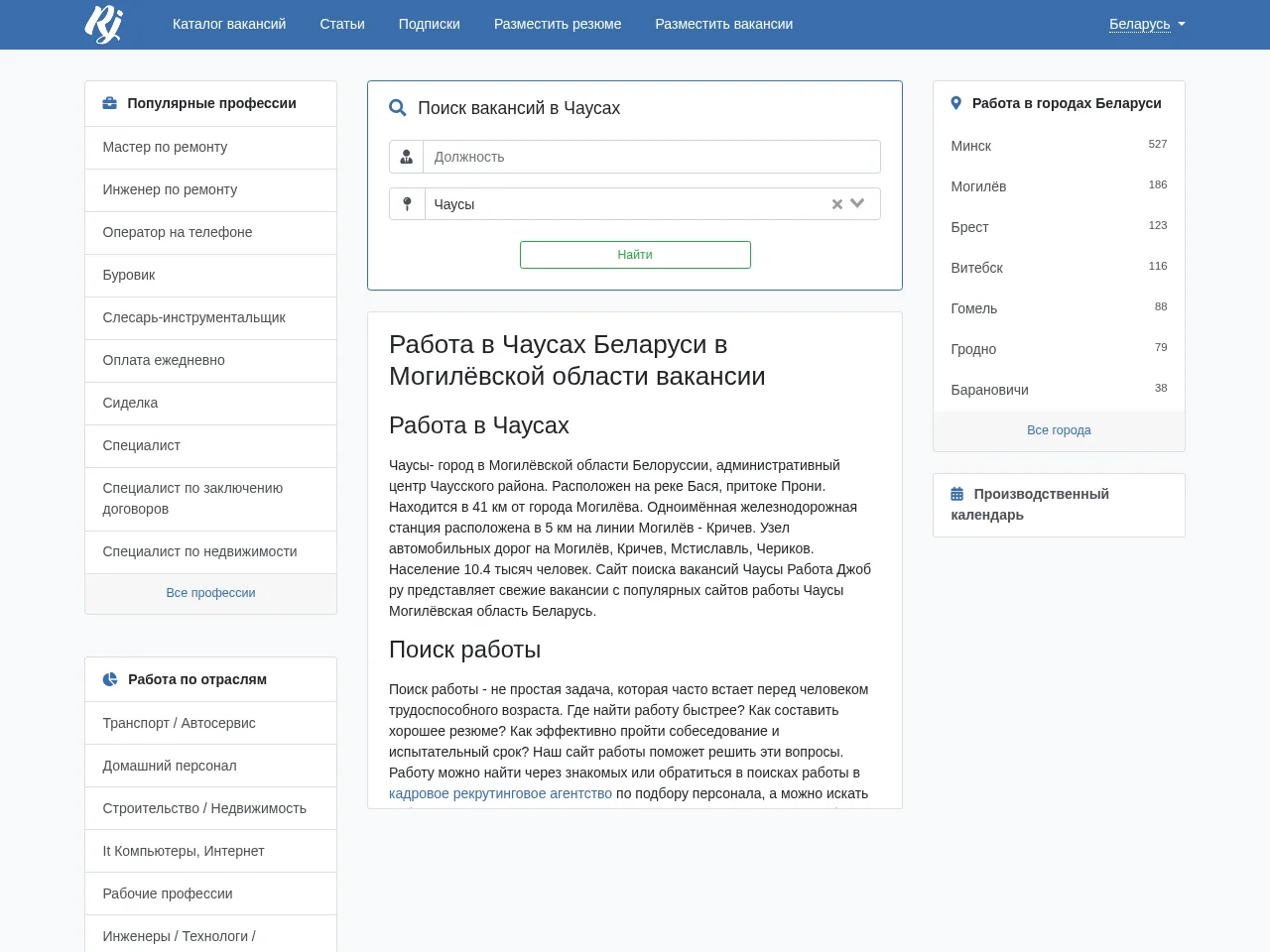Select the map marker icon beside Работа в городах
The height and width of the screenshot is (952, 1270).
point(956,103)
